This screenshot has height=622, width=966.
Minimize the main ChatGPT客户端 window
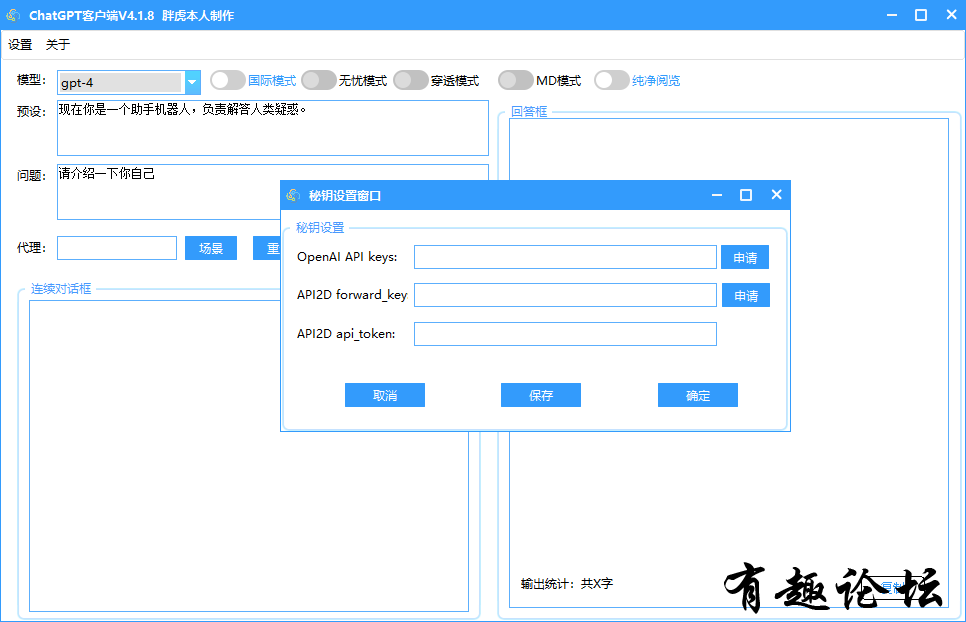point(891,15)
